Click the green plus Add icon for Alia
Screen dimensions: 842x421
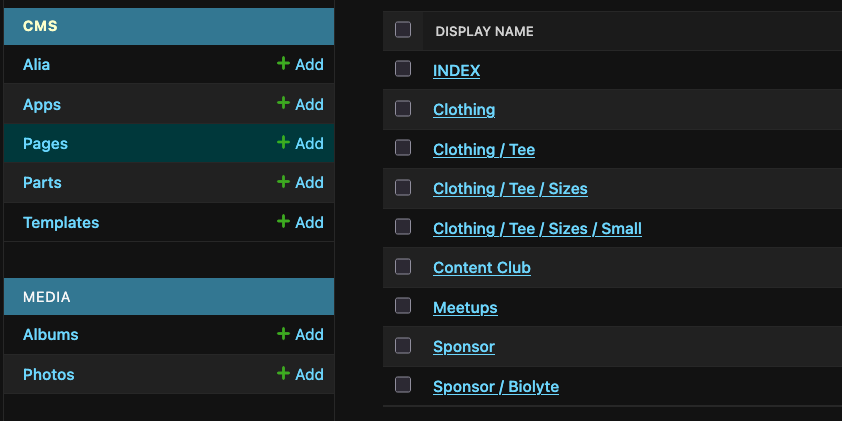click(x=283, y=64)
